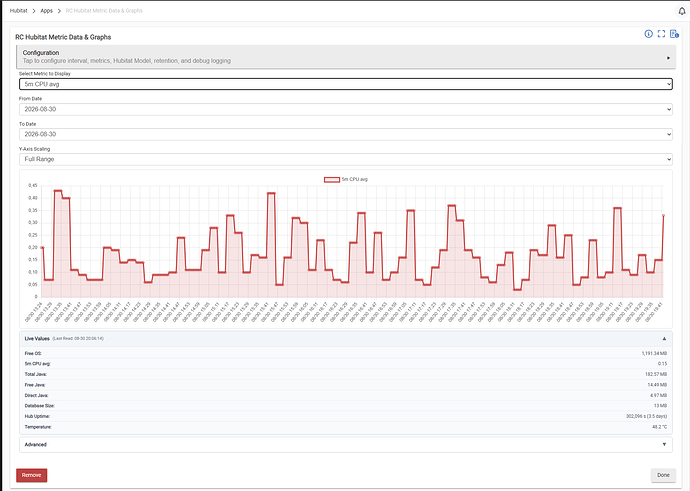Expand the Configuration section
The width and height of the screenshot is (690, 491).
[x=346, y=57]
